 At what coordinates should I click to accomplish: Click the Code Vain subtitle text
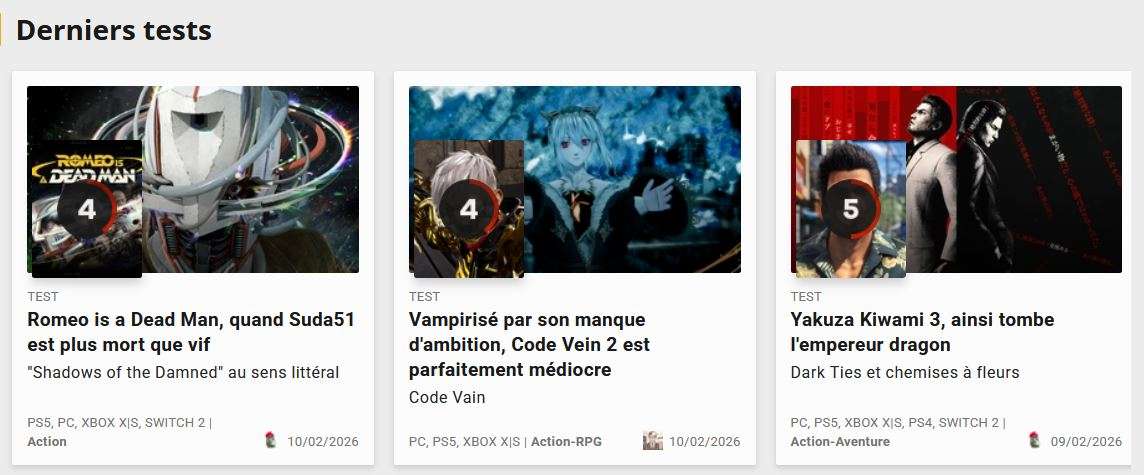click(447, 398)
